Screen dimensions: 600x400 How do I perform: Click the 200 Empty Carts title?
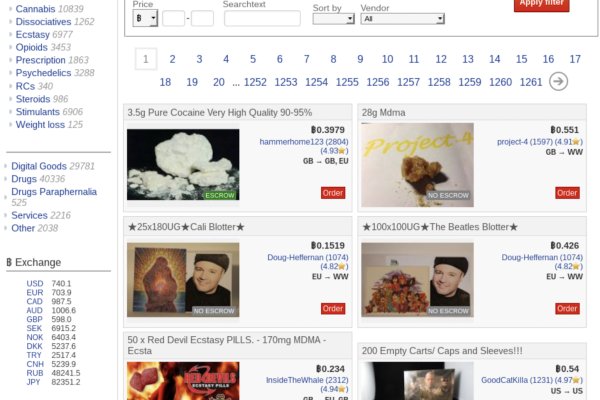442,351
